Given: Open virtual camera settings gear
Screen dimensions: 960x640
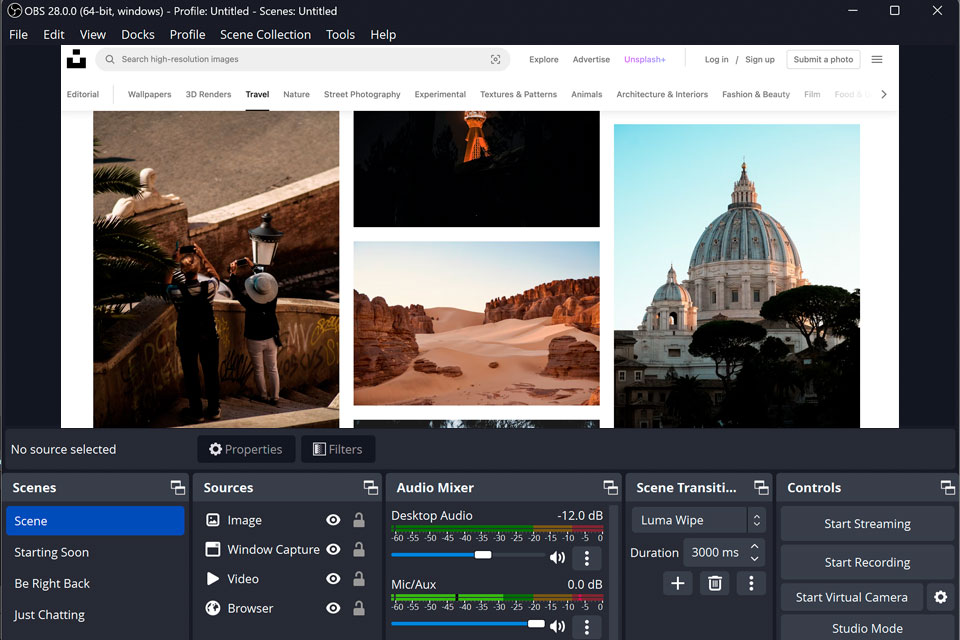Looking at the screenshot, I should pos(940,597).
